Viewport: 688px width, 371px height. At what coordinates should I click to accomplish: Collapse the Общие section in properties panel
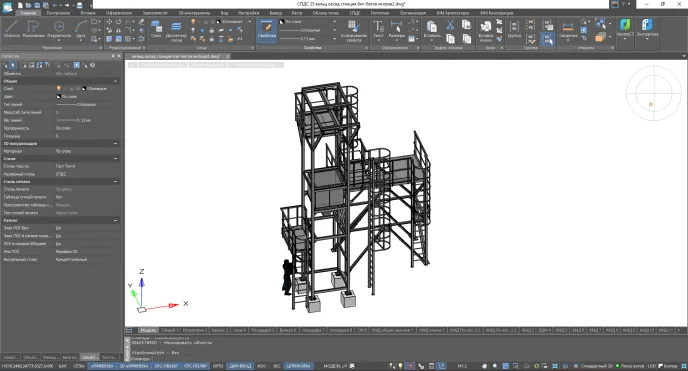[115, 81]
